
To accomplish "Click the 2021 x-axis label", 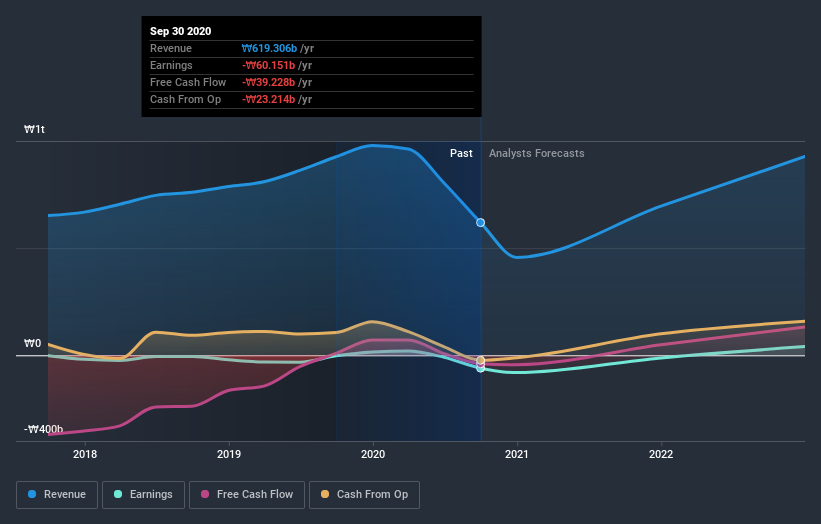I will pyautogui.click(x=517, y=454).
